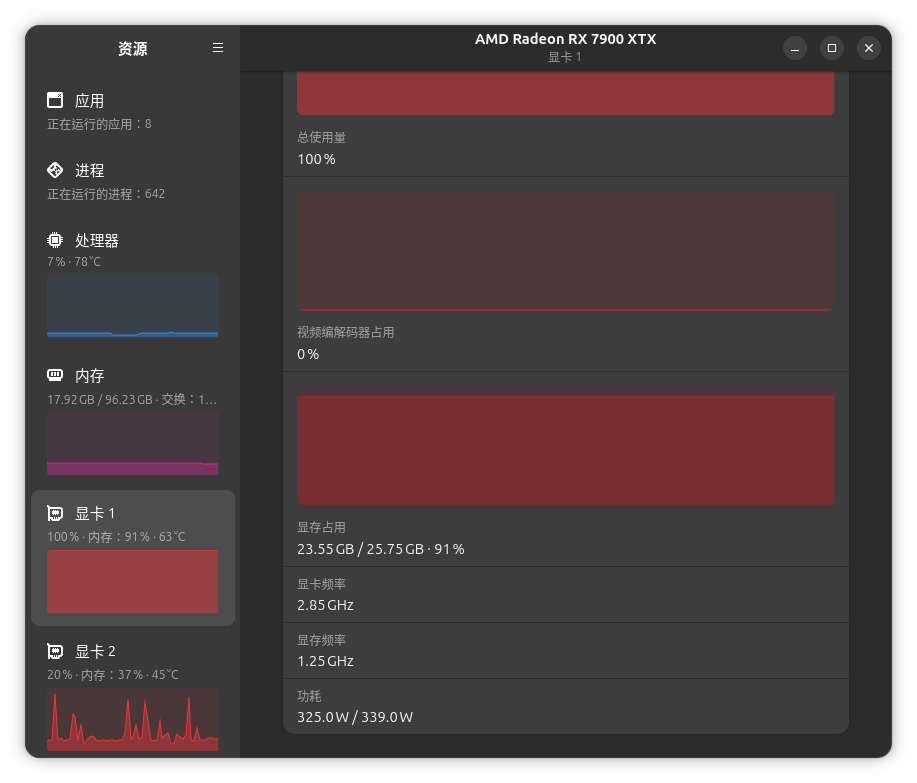Open the 应用 section
This screenshot has width=917, height=783.
point(133,111)
